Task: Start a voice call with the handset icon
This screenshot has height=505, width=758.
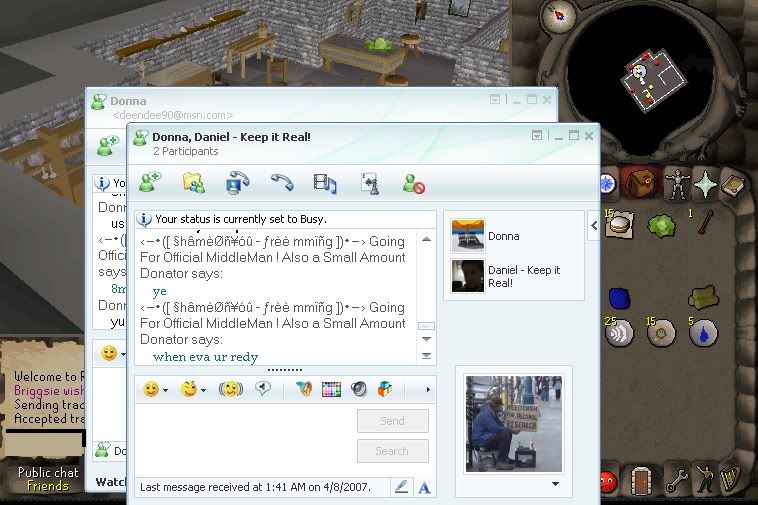Action: click(x=282, y=182)
